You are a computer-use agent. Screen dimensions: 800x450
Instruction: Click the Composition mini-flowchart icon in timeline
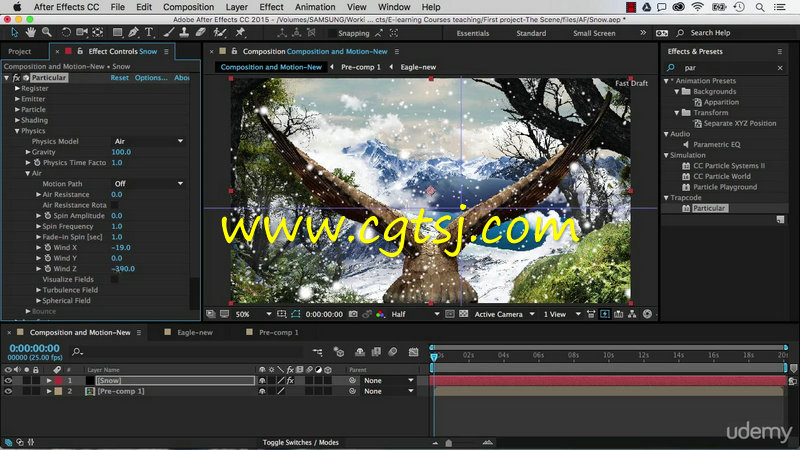(x=317, y=352)
